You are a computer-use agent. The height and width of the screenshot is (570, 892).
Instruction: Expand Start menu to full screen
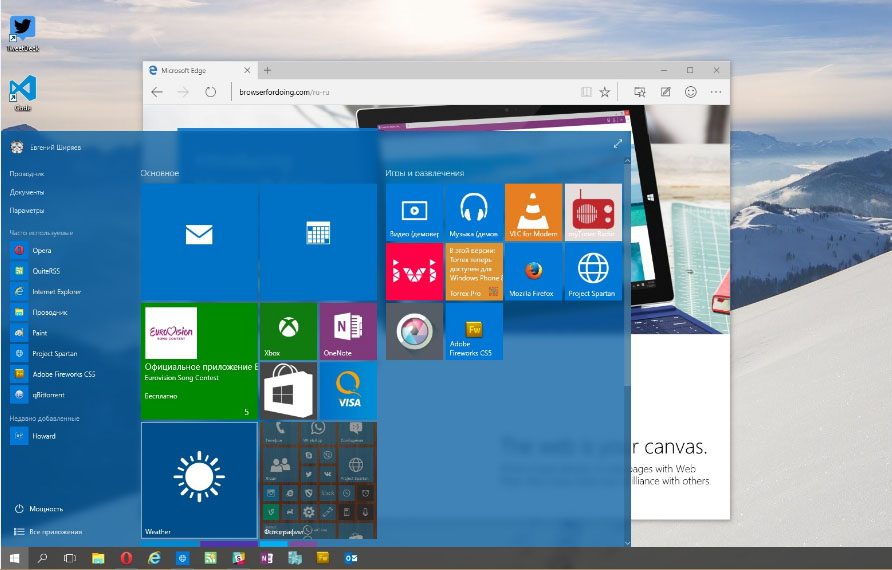pos(618,144)
